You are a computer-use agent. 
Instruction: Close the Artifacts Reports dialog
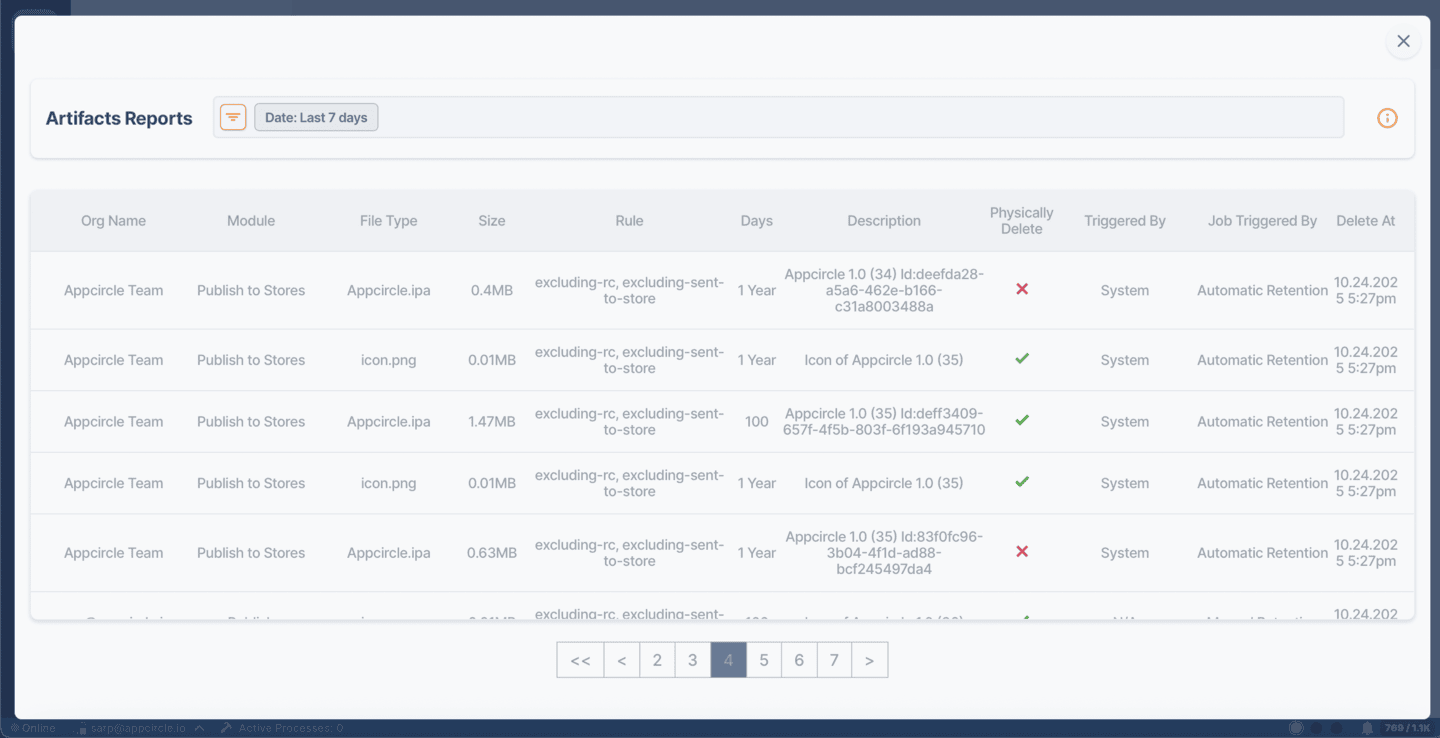(x=1403, y=41)
